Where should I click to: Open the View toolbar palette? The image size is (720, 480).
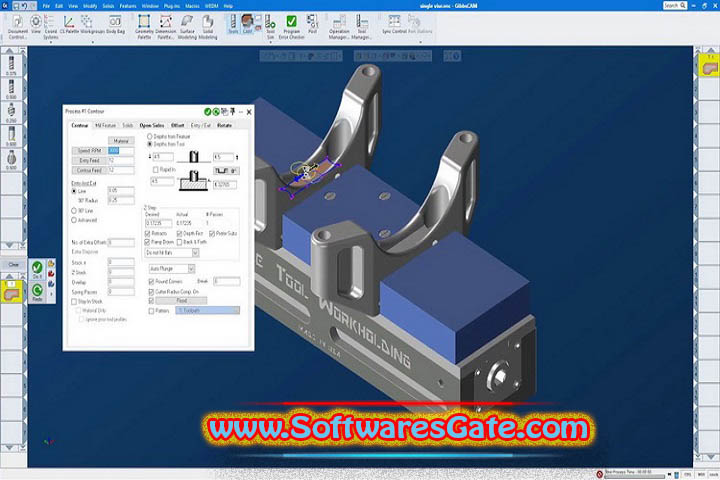pyautogui.click(x=35, y=24)
